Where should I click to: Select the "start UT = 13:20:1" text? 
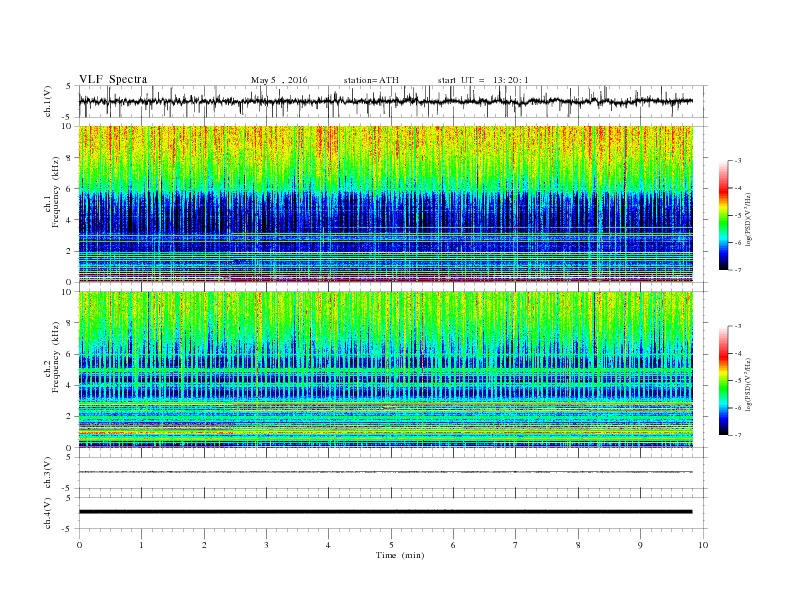483,80
